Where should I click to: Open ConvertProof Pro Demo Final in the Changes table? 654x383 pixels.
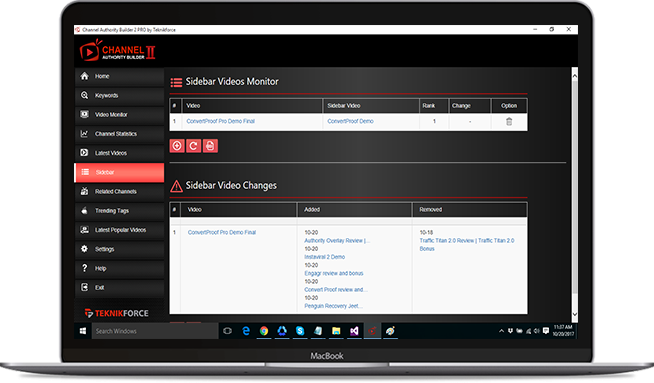tap(222, 232)
